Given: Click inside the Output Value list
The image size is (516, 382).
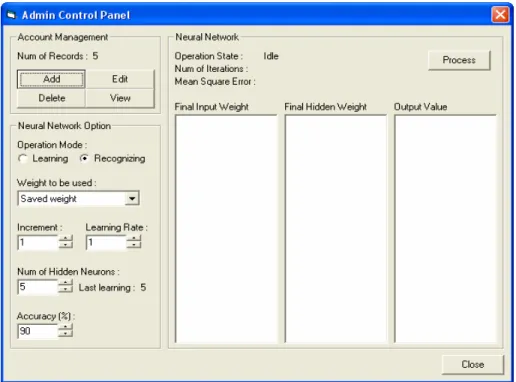Looking at the screenshot, I should click(445, 229).
